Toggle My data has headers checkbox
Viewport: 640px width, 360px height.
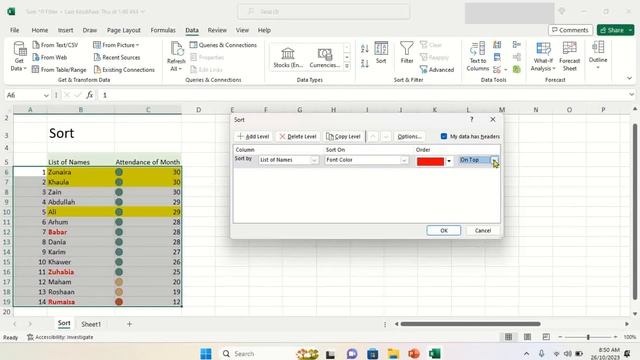444,136
